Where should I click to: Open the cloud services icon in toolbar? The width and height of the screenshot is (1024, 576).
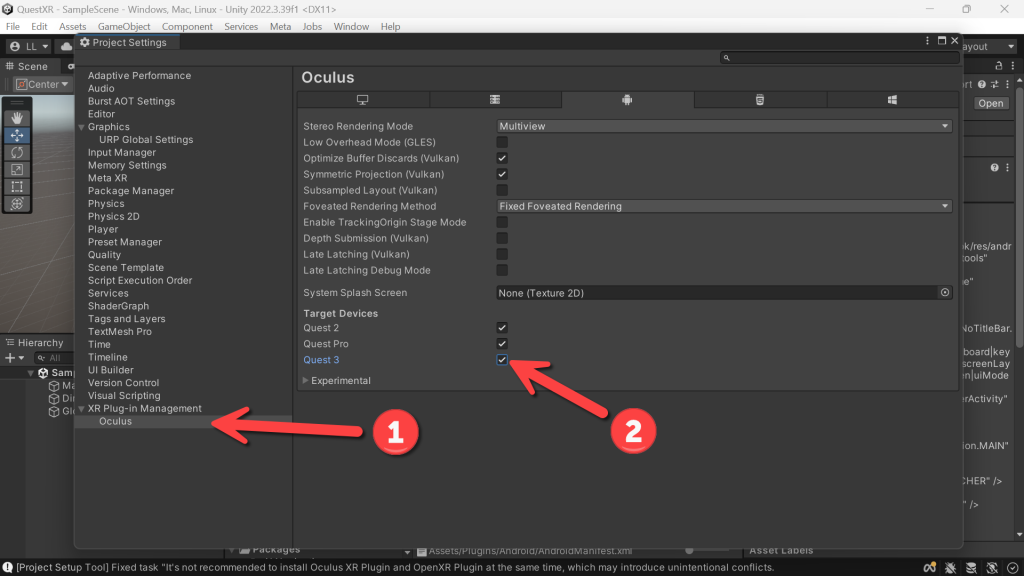pyautogui.click(x=66, y=46)
